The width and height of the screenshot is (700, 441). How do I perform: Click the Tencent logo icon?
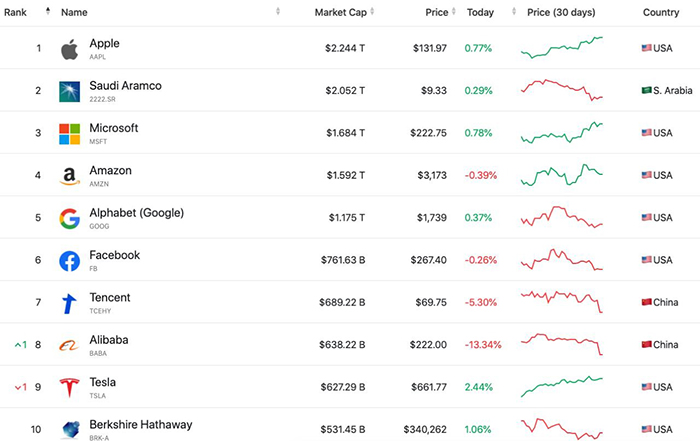(69, 303)
